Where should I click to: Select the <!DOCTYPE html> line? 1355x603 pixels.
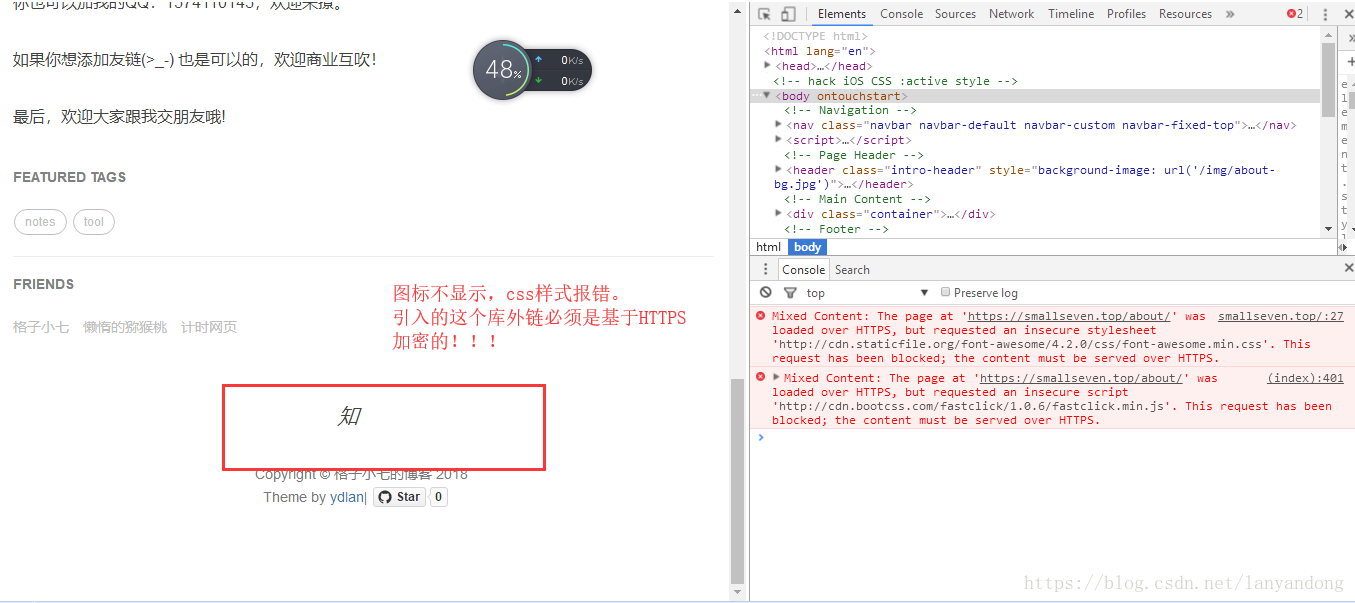coord(816,37)
